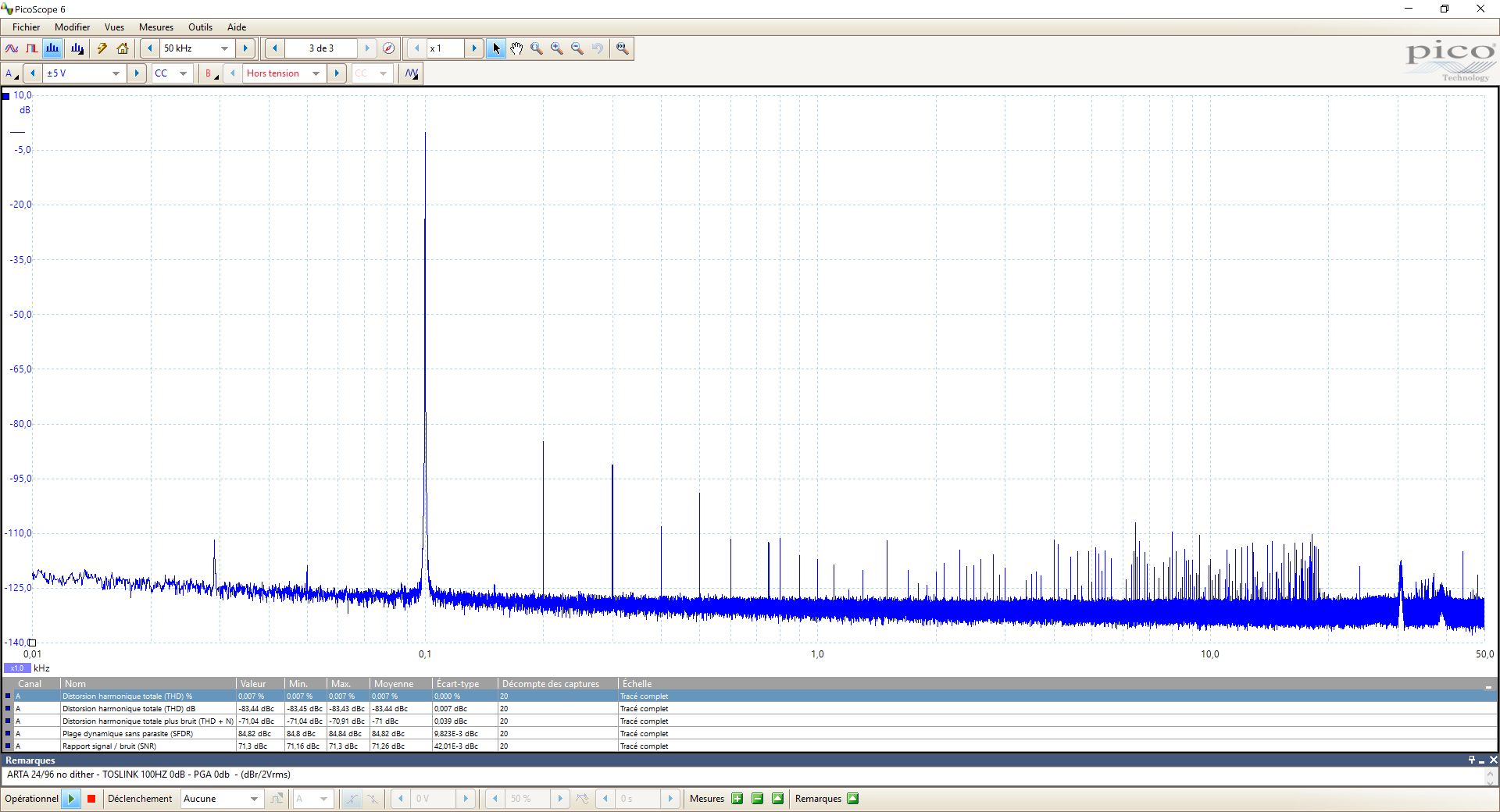Screen dimensions: 1500x812
Task: Select the THD + N measurement row
Action: [750, 721]
